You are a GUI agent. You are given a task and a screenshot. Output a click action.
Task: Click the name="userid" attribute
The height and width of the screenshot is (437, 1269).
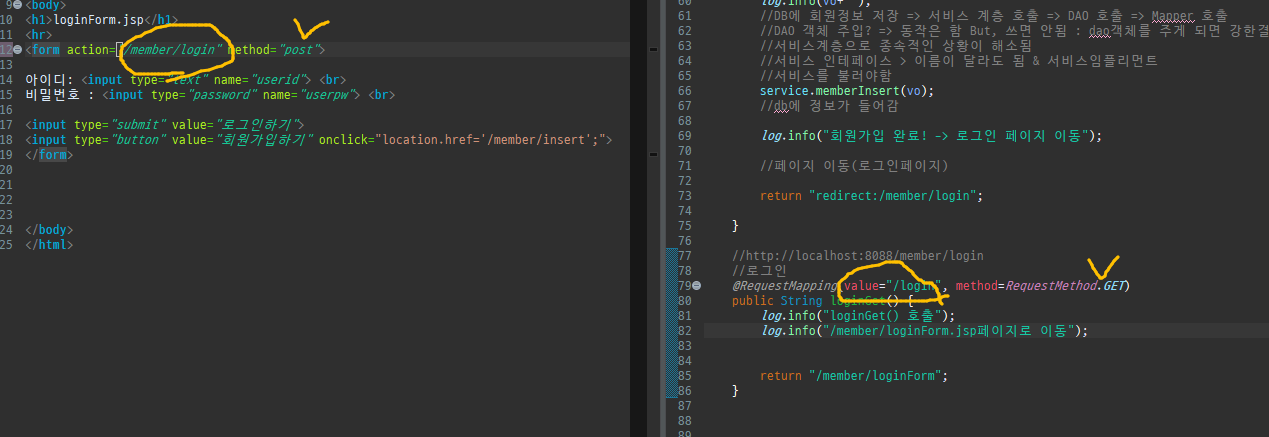pos(262,79)
